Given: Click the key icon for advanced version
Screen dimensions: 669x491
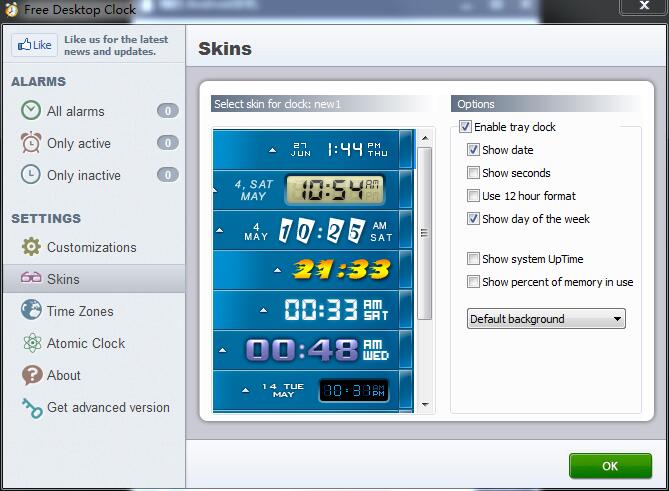Looking at the screenshot, I should [x=31, y=407].
